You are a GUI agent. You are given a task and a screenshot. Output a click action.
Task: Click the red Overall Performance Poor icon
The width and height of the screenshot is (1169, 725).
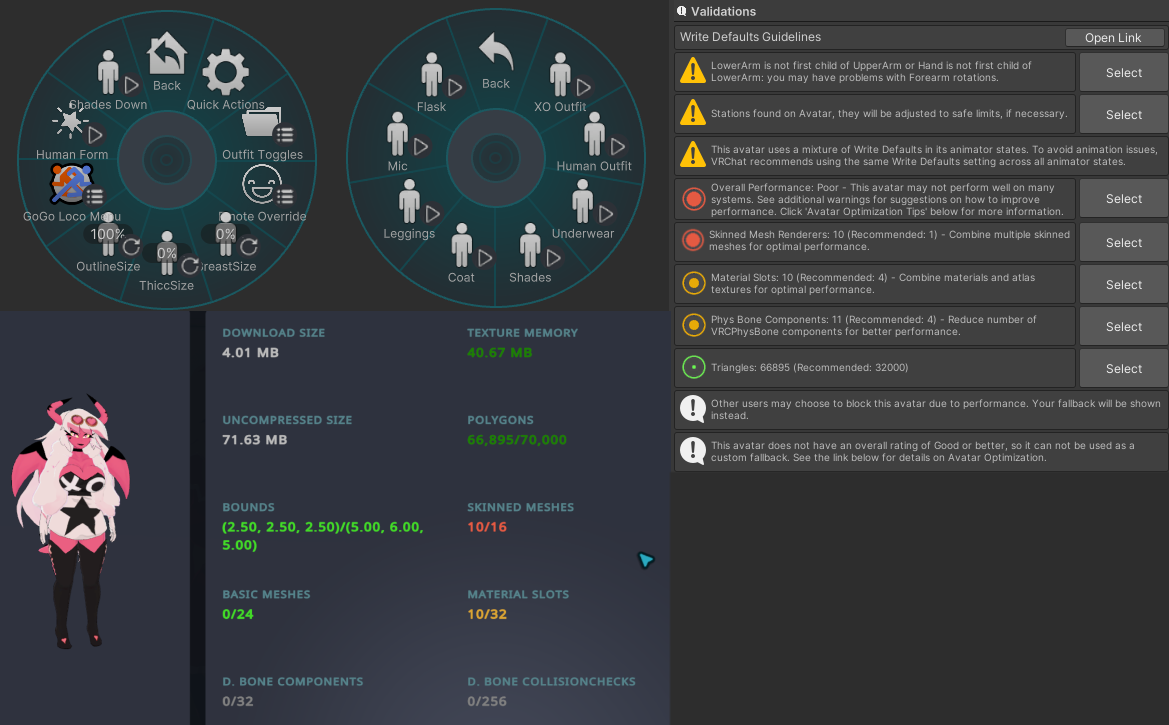[693, 199]
